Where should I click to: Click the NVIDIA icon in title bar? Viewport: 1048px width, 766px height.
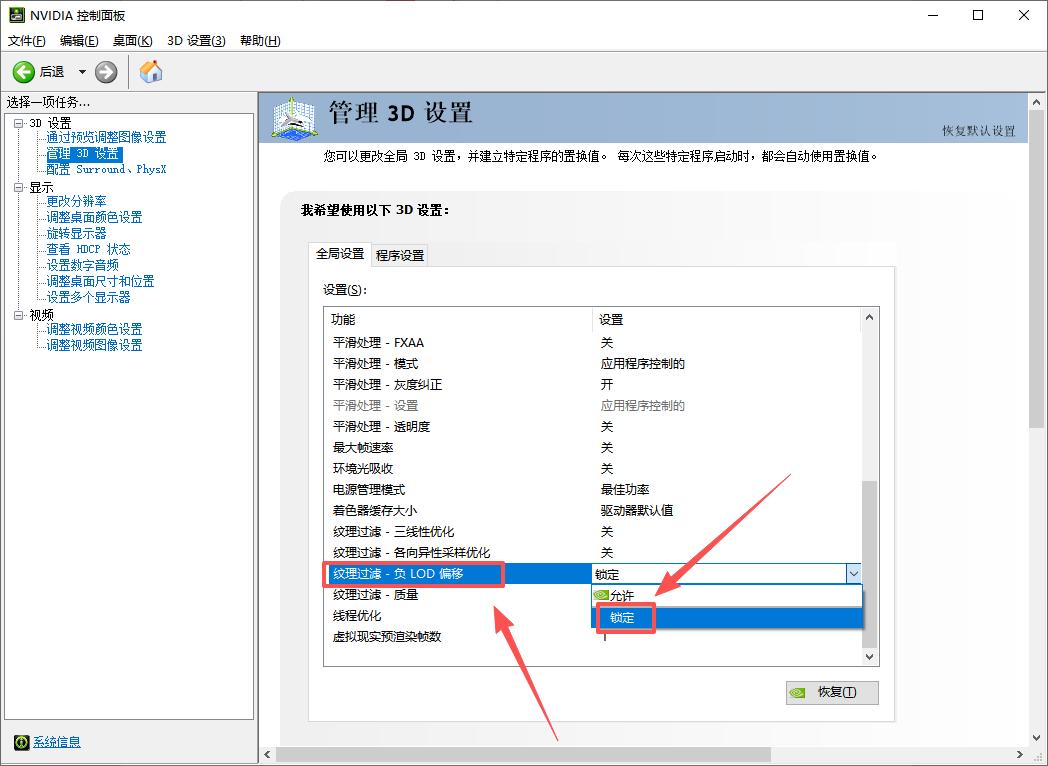[17, 15]
